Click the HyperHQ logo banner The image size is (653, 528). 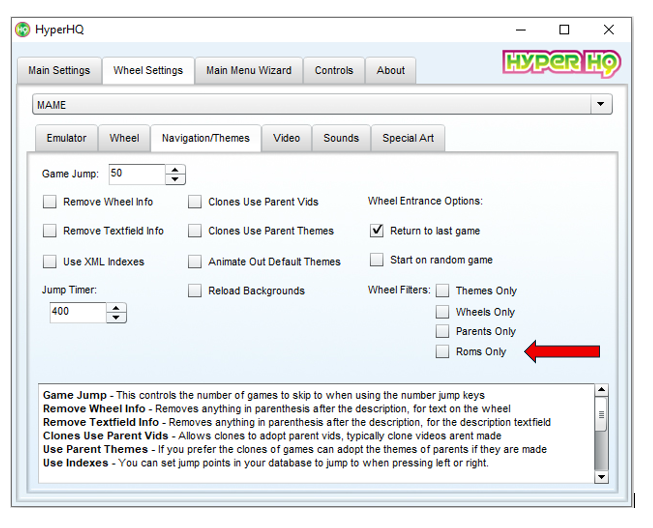[562, 64]
